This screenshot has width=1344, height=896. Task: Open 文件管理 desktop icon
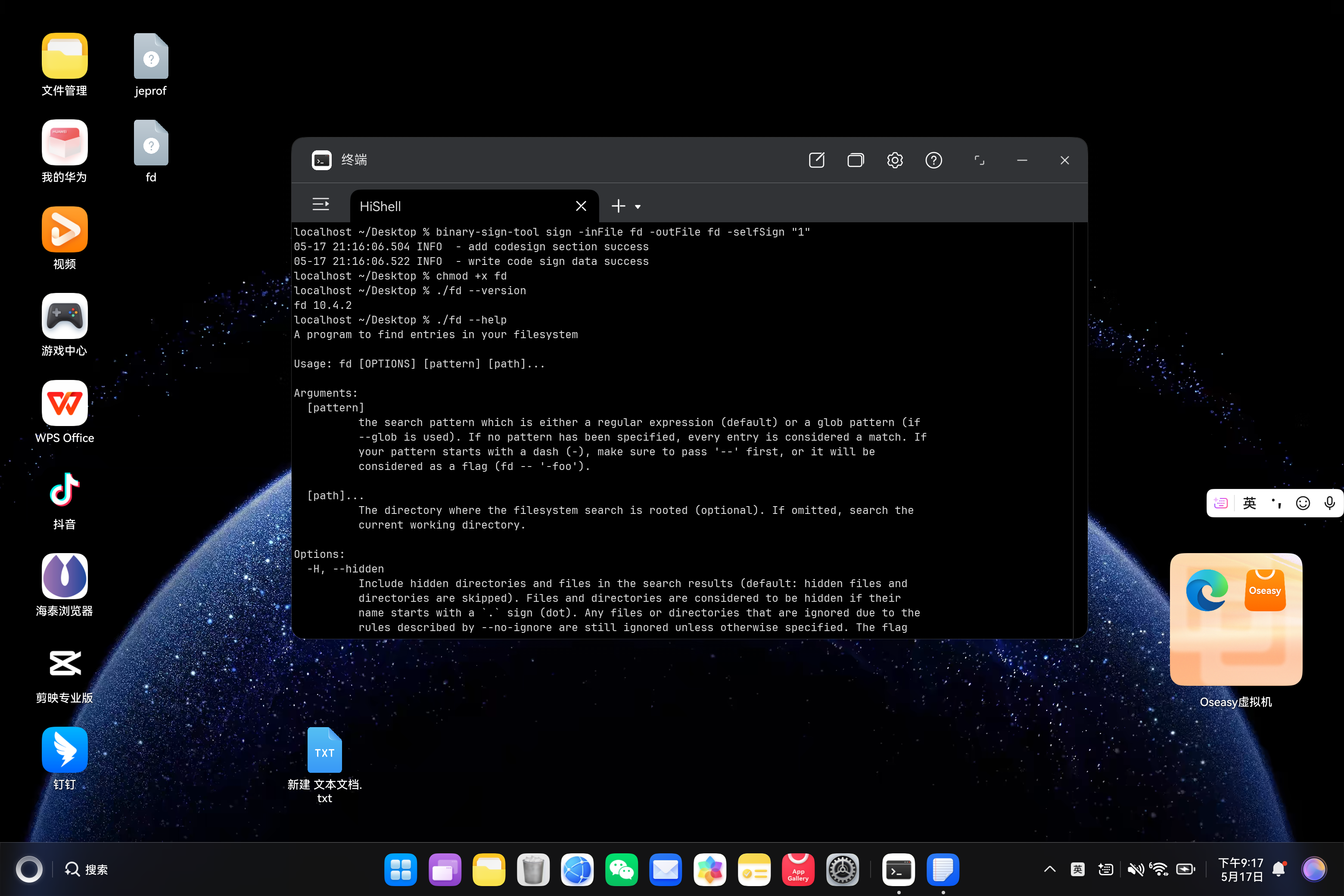point(65,65)
